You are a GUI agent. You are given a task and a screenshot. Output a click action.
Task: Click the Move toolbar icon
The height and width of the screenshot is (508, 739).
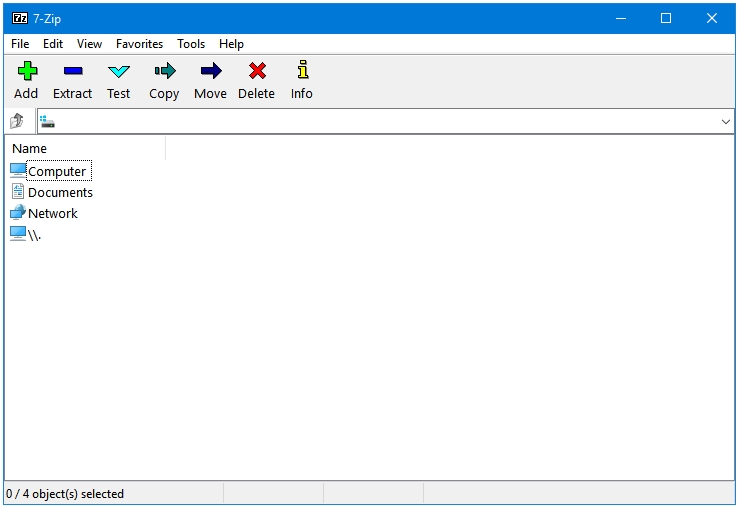click(211, 71)
